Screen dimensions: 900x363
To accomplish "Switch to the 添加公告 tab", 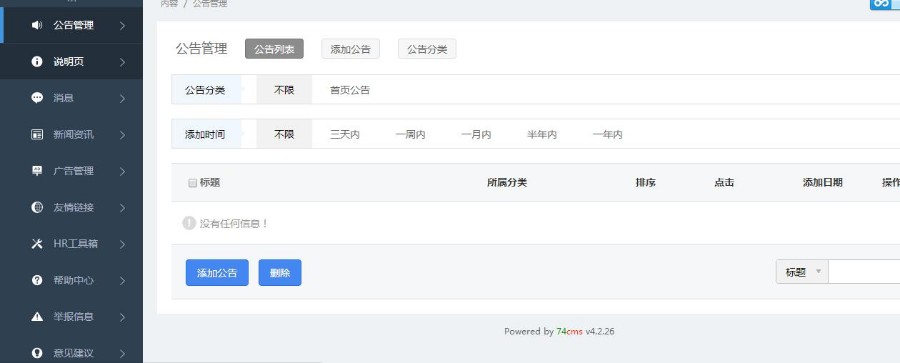I will [350, 49].
